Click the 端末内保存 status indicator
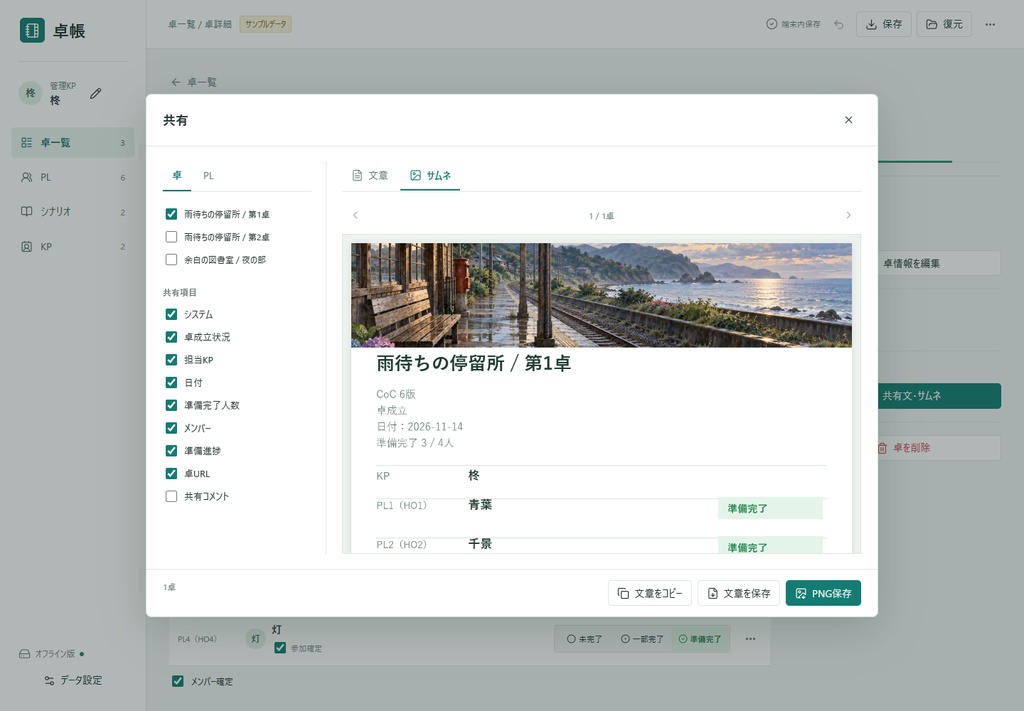This screenshot has width=1024, height=711. 793,24
